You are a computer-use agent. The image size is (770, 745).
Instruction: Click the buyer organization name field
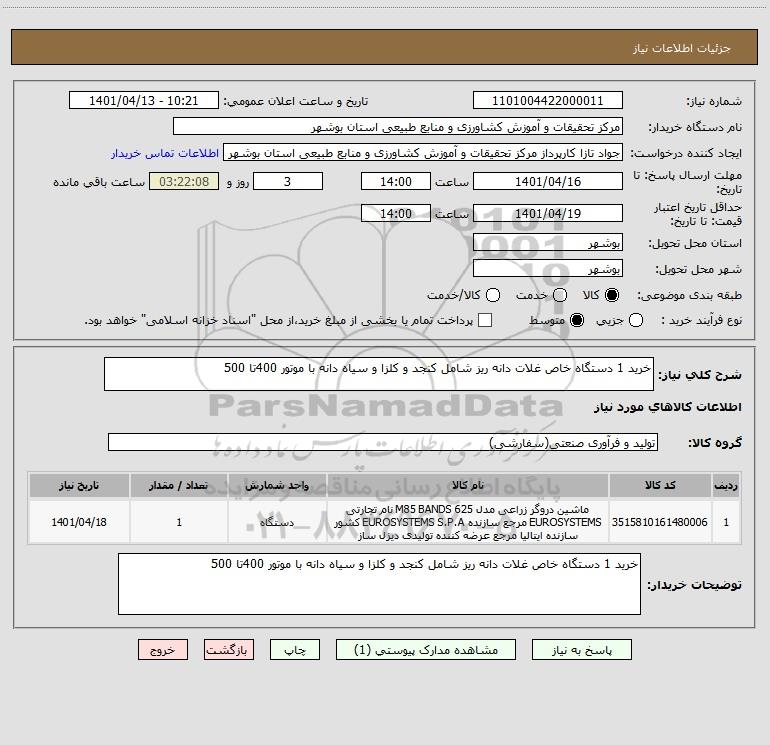(x=398, y=127)
